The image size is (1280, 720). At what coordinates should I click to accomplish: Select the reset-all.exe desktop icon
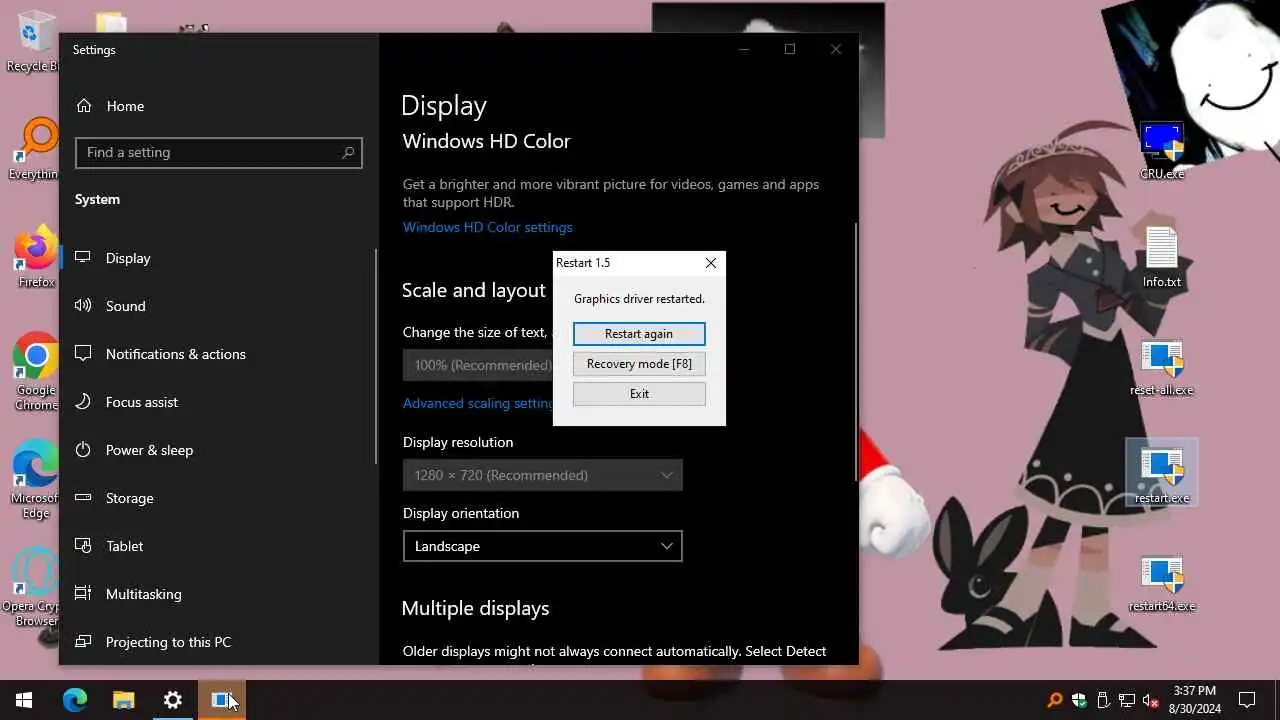pos(1162,367)
